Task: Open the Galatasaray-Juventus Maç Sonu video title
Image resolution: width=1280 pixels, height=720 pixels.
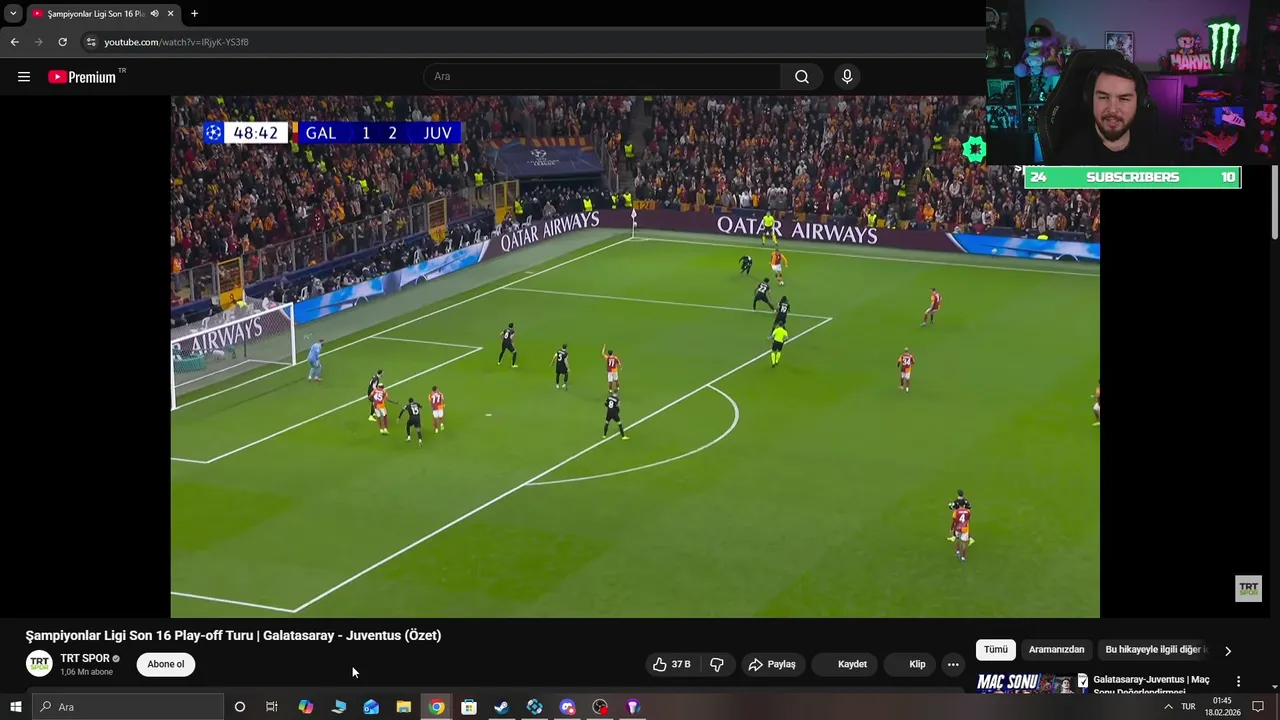Action: 1151,685
